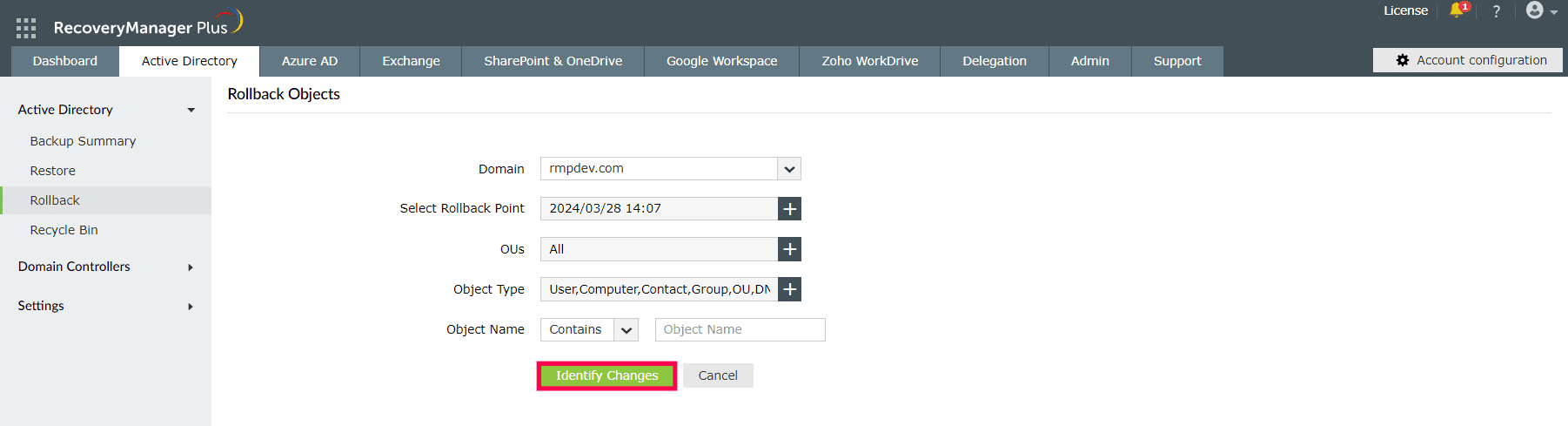Click the plus icon beside Select Rollback Point
This screenshot has width=1568, height=426.
[789, 209]
